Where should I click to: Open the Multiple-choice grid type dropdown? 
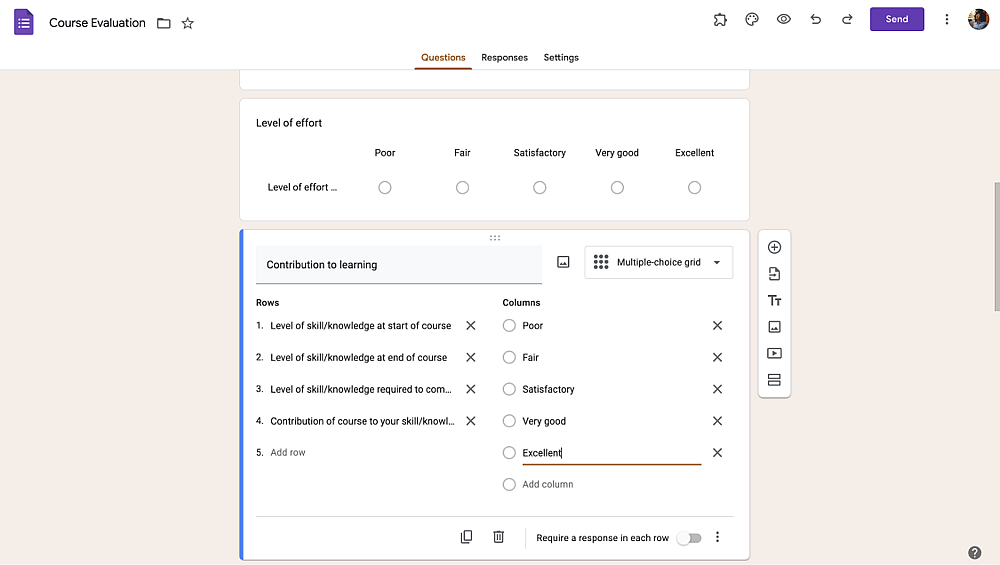[x=659, y=262]
